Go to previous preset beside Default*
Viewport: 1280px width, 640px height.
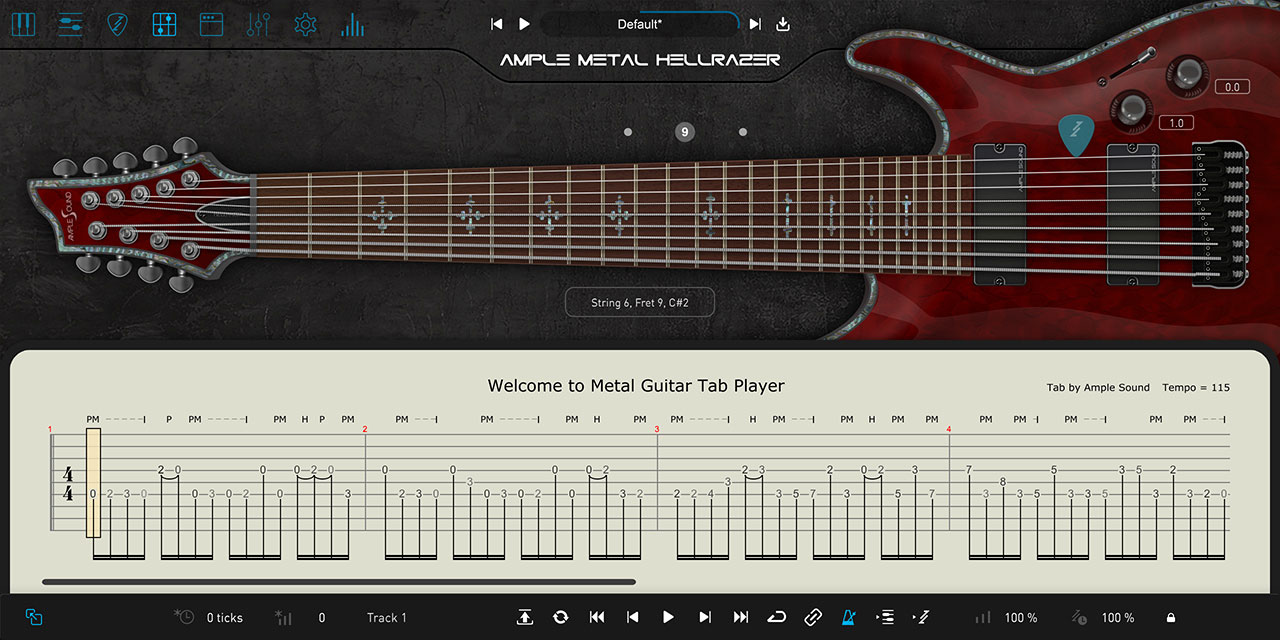point(496,24)
